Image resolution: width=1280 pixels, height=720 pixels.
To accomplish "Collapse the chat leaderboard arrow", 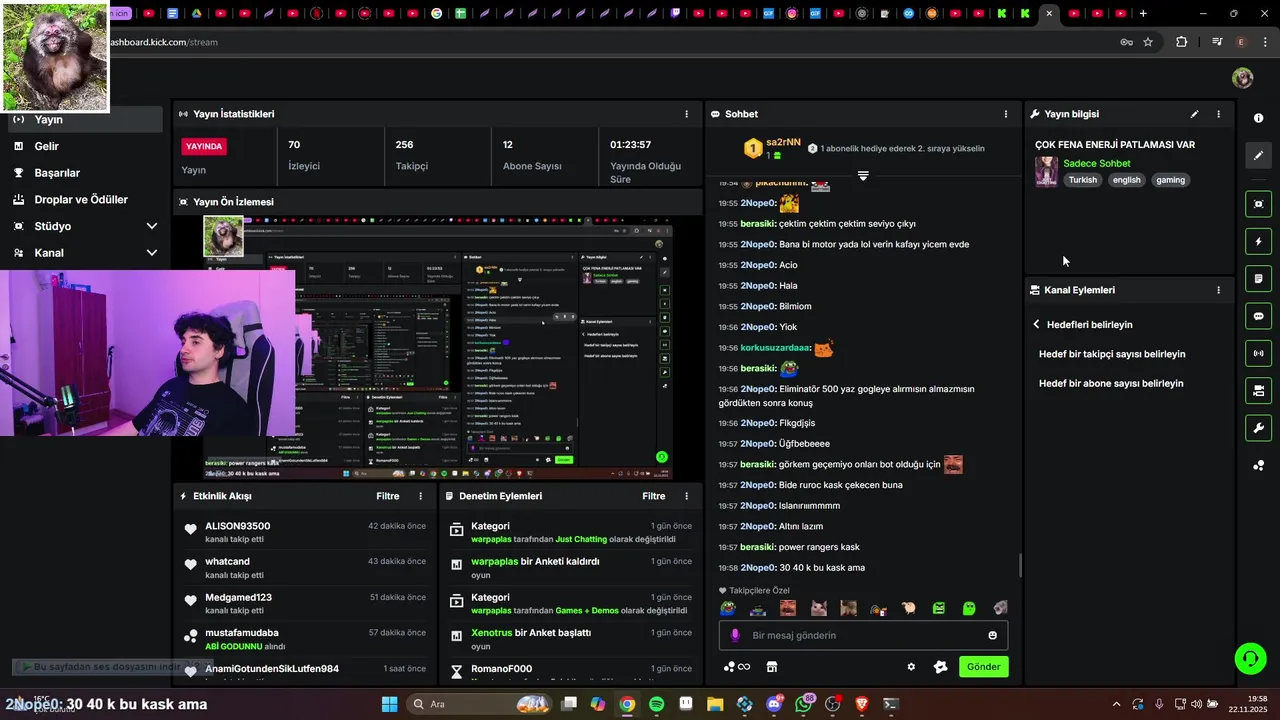I will pos(863,175).
